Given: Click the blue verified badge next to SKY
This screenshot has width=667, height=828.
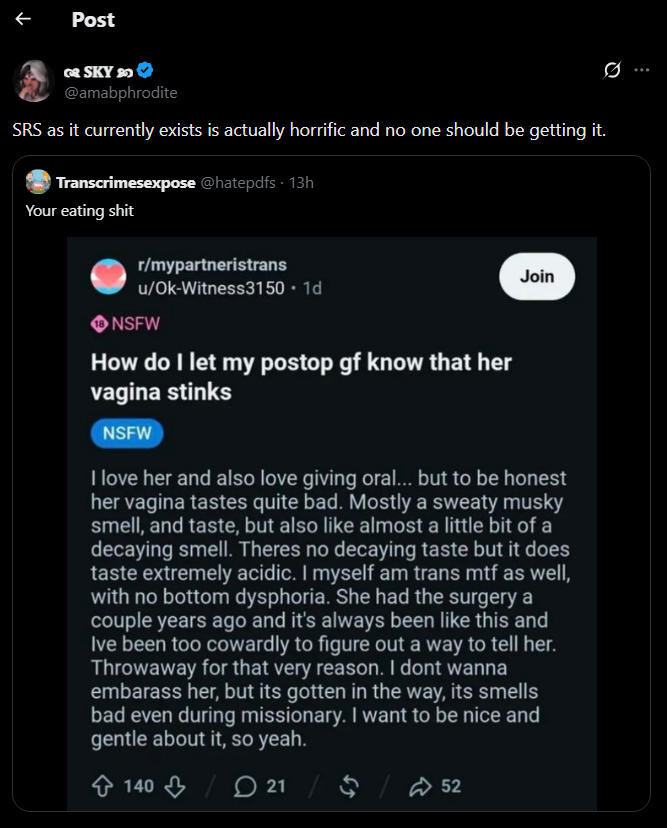Looking at the screenshot, I should click(x=145, y=70).
